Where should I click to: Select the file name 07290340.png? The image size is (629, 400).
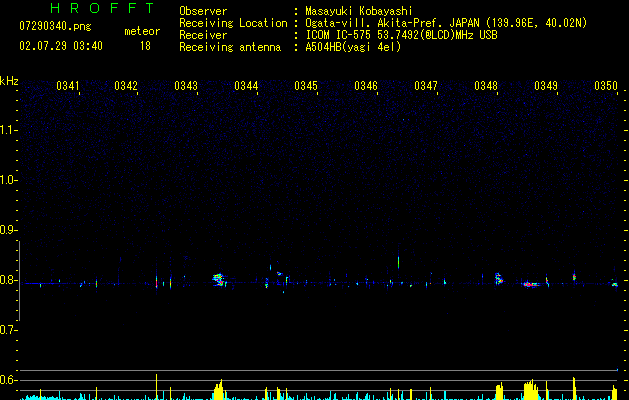click(x=55, y=27)
